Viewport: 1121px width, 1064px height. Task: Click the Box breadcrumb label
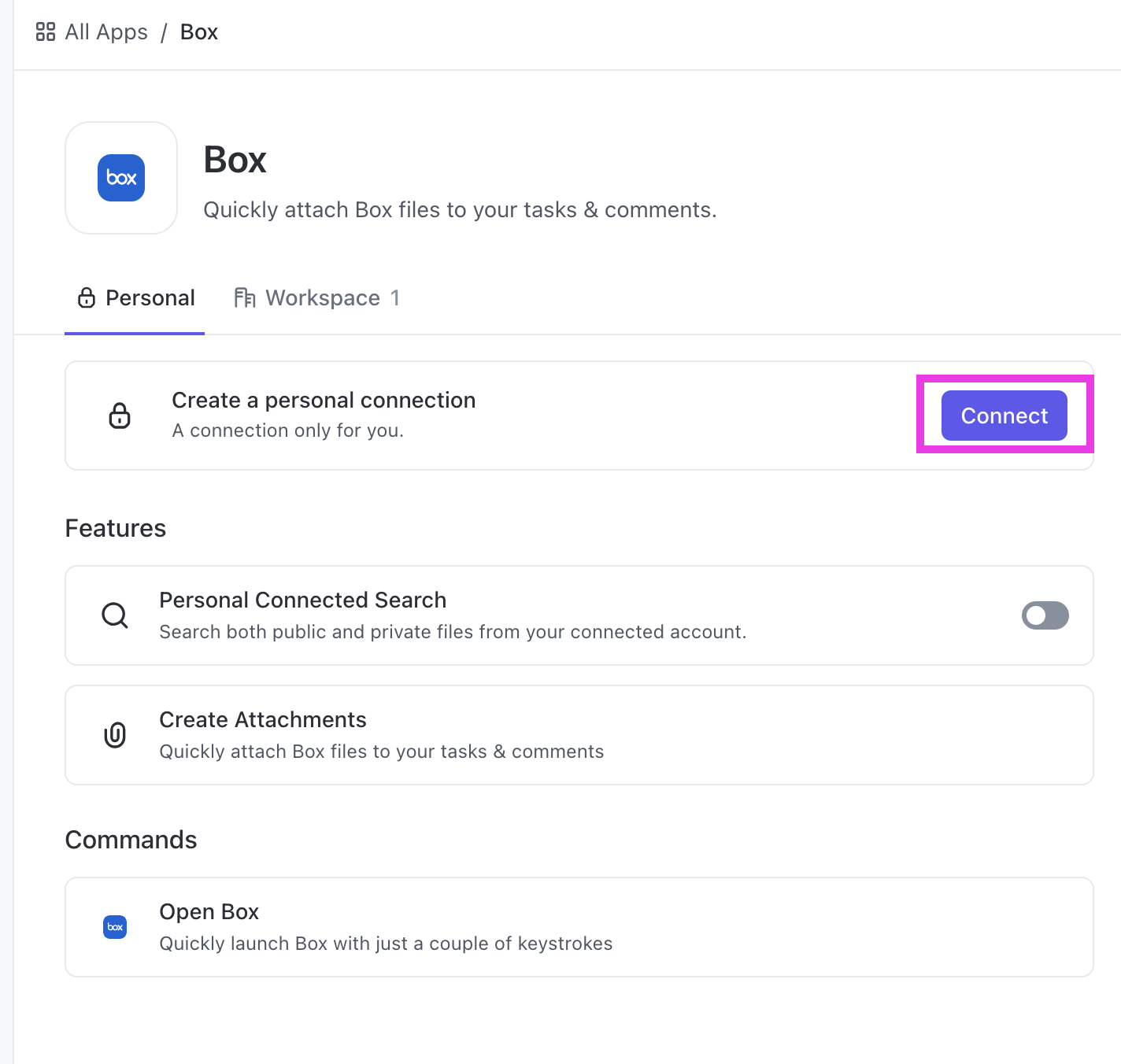(x=198, y=31)
